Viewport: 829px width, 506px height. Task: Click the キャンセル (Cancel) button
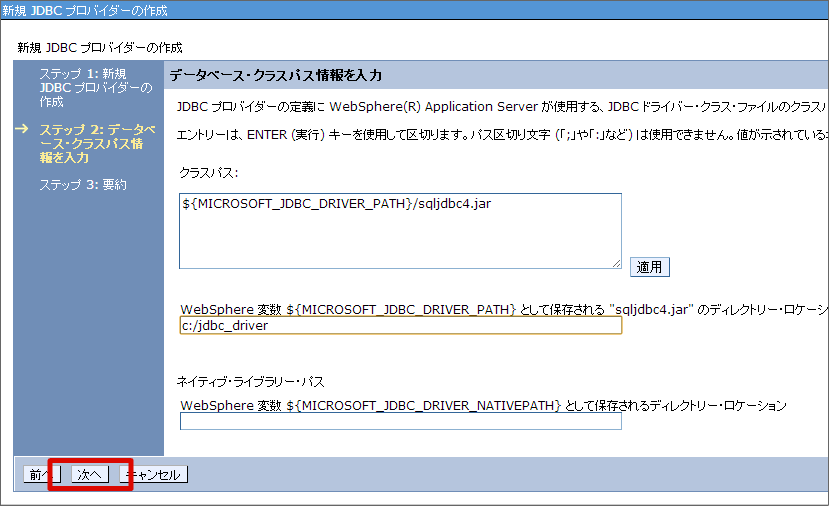[x=153, y=474]
